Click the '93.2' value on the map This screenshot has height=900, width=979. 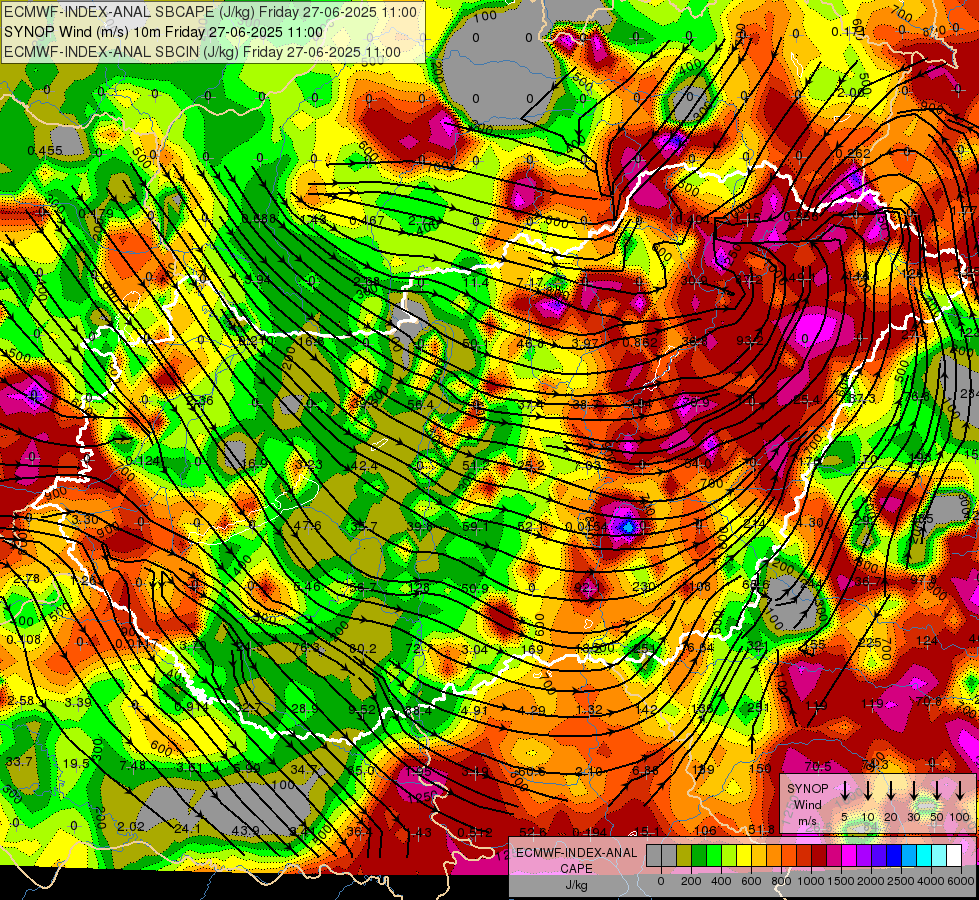click(x=750, y=340)
